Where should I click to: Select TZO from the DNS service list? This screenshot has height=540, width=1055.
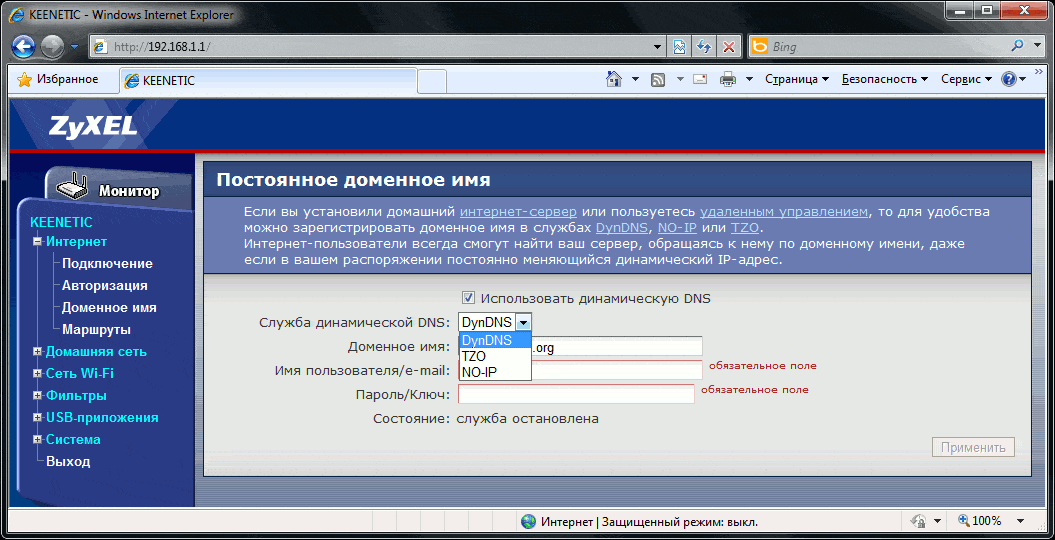[474, 356]
